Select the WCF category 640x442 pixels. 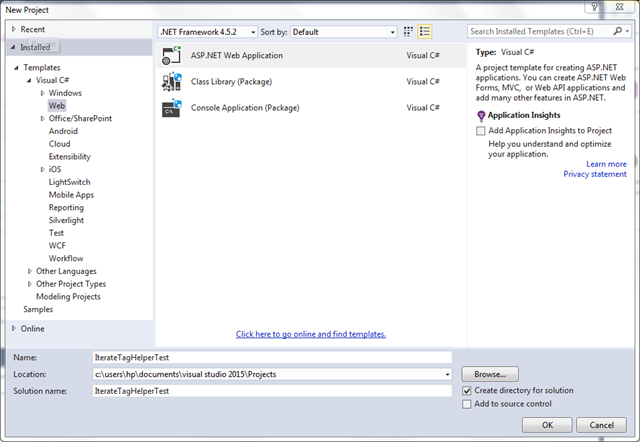click(57, 246)
